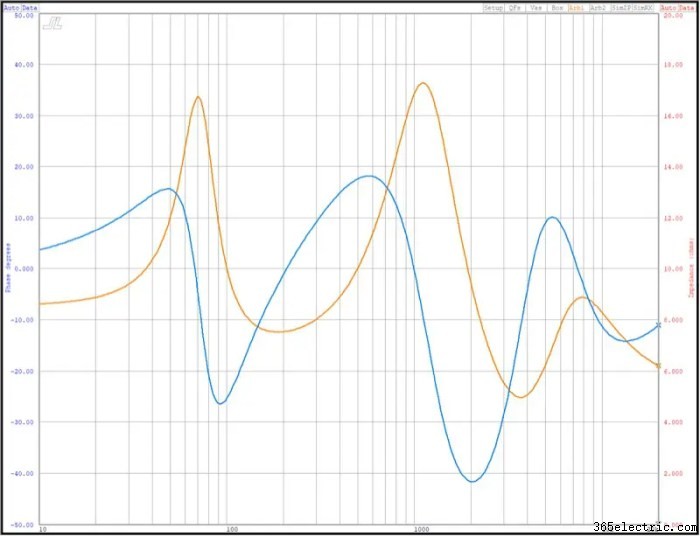700x536 pixels.
Task: Switch to the QFs tab
Action: pyautogui.click(x=515, y=8)
